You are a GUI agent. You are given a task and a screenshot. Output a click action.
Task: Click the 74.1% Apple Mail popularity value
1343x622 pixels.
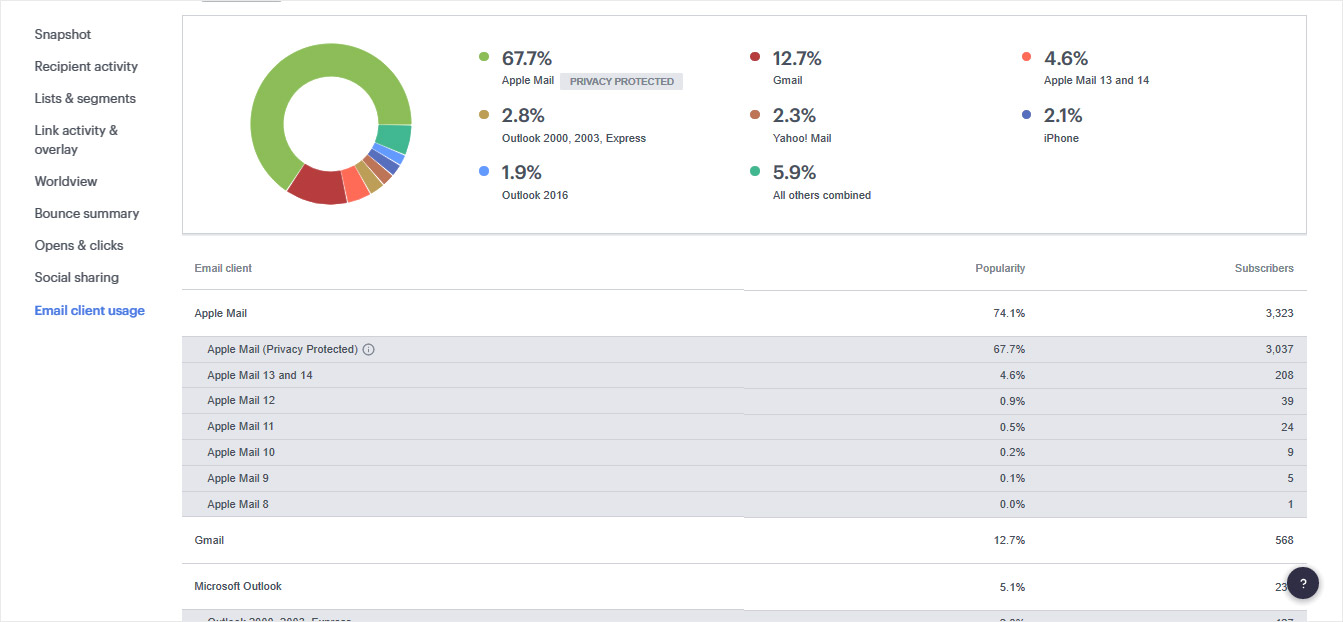(1008, 313)
